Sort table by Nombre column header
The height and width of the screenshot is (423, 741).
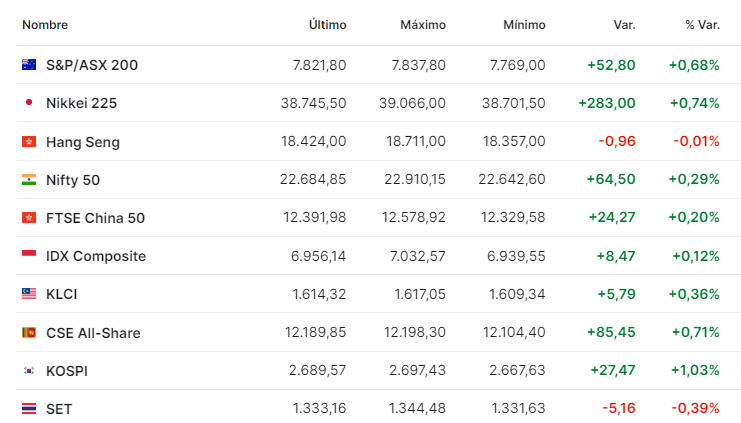(45, 25)
